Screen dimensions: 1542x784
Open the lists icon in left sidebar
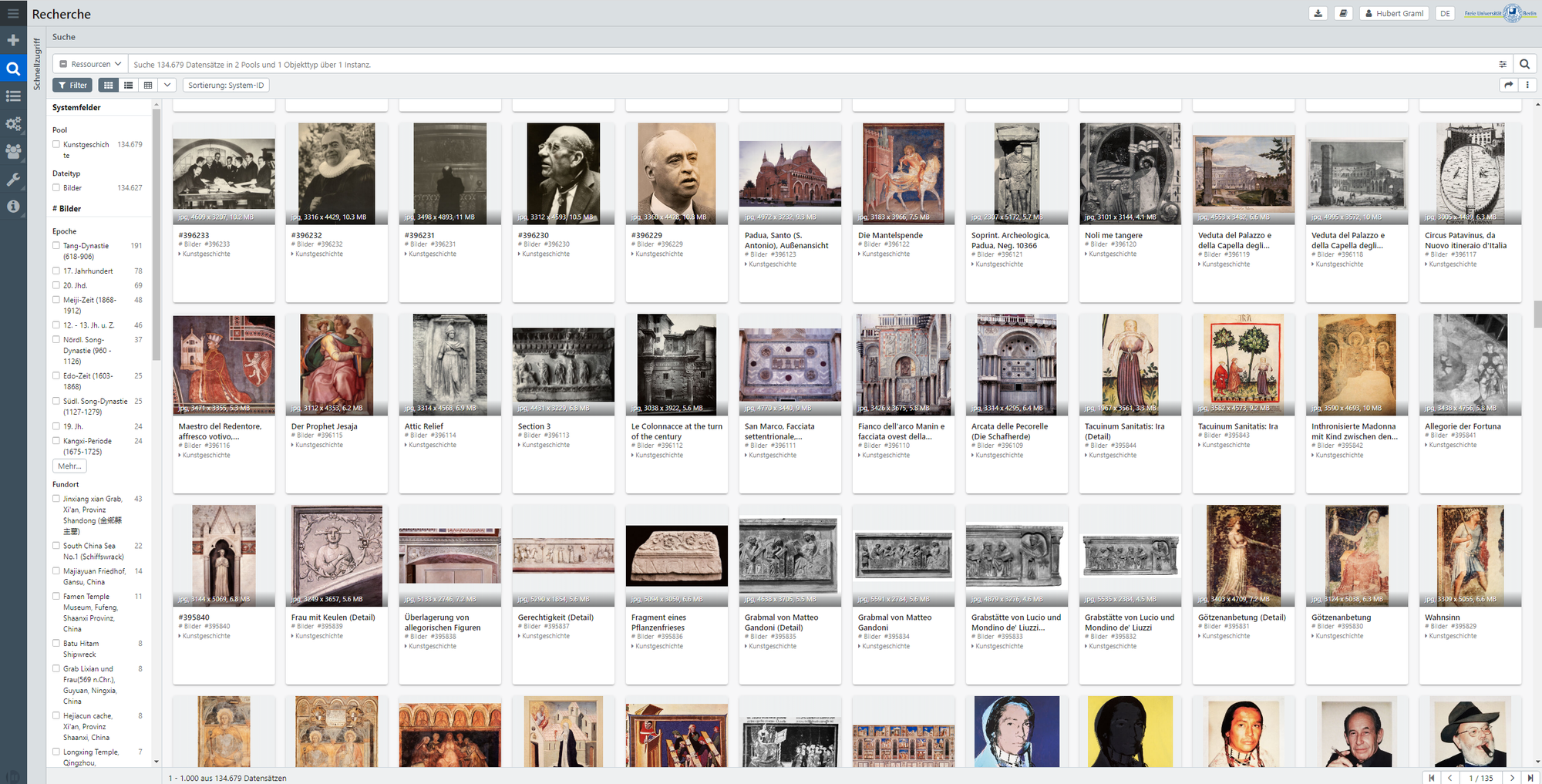pyautogui.click(x=13, y=96)
